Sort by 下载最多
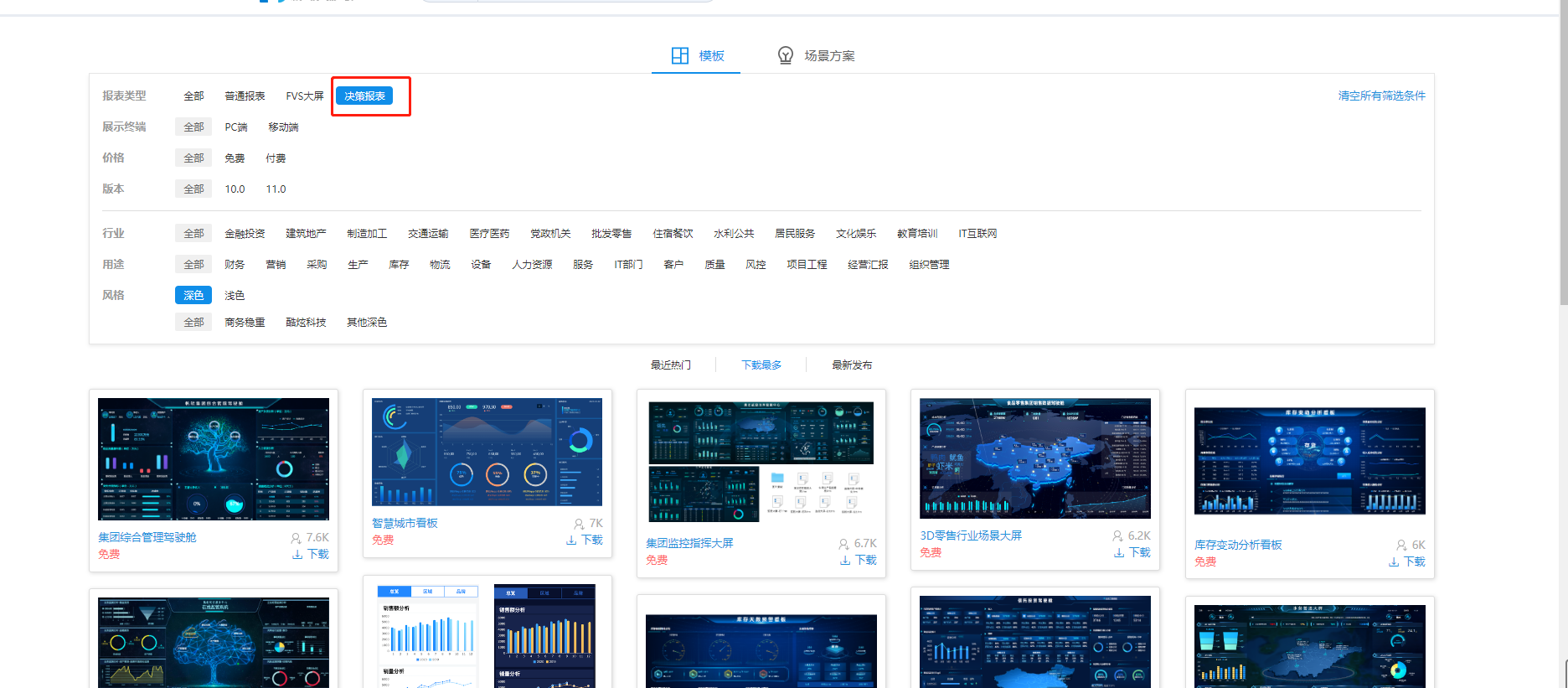 (761, 365)
